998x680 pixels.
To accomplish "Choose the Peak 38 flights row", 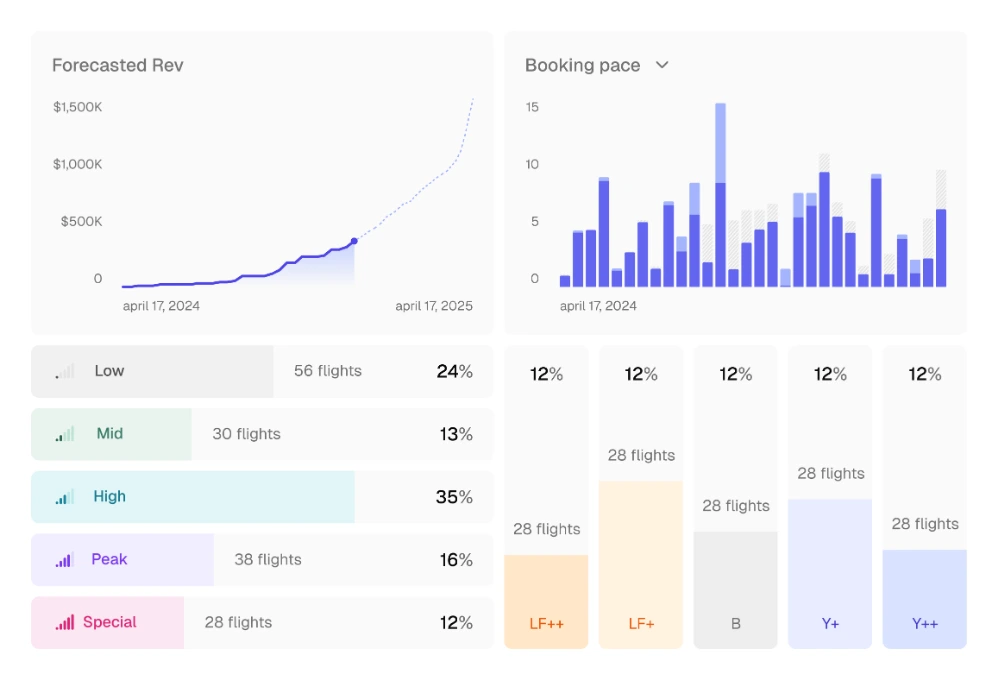I will click(262, 560).
